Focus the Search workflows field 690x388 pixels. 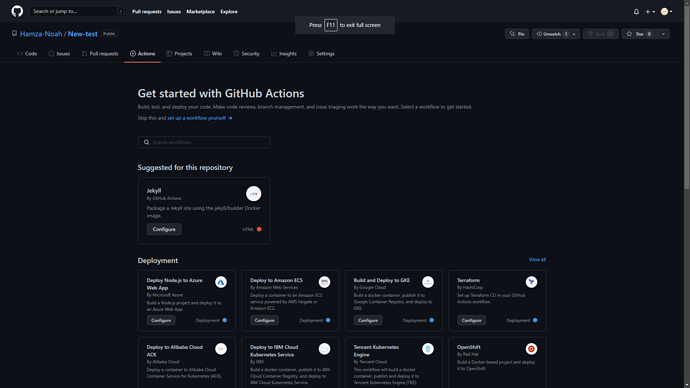tap(204, 142)
